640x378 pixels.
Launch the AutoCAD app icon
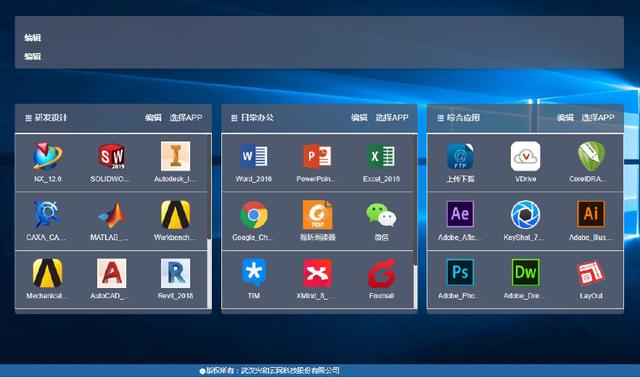click(x=111, y=273)
